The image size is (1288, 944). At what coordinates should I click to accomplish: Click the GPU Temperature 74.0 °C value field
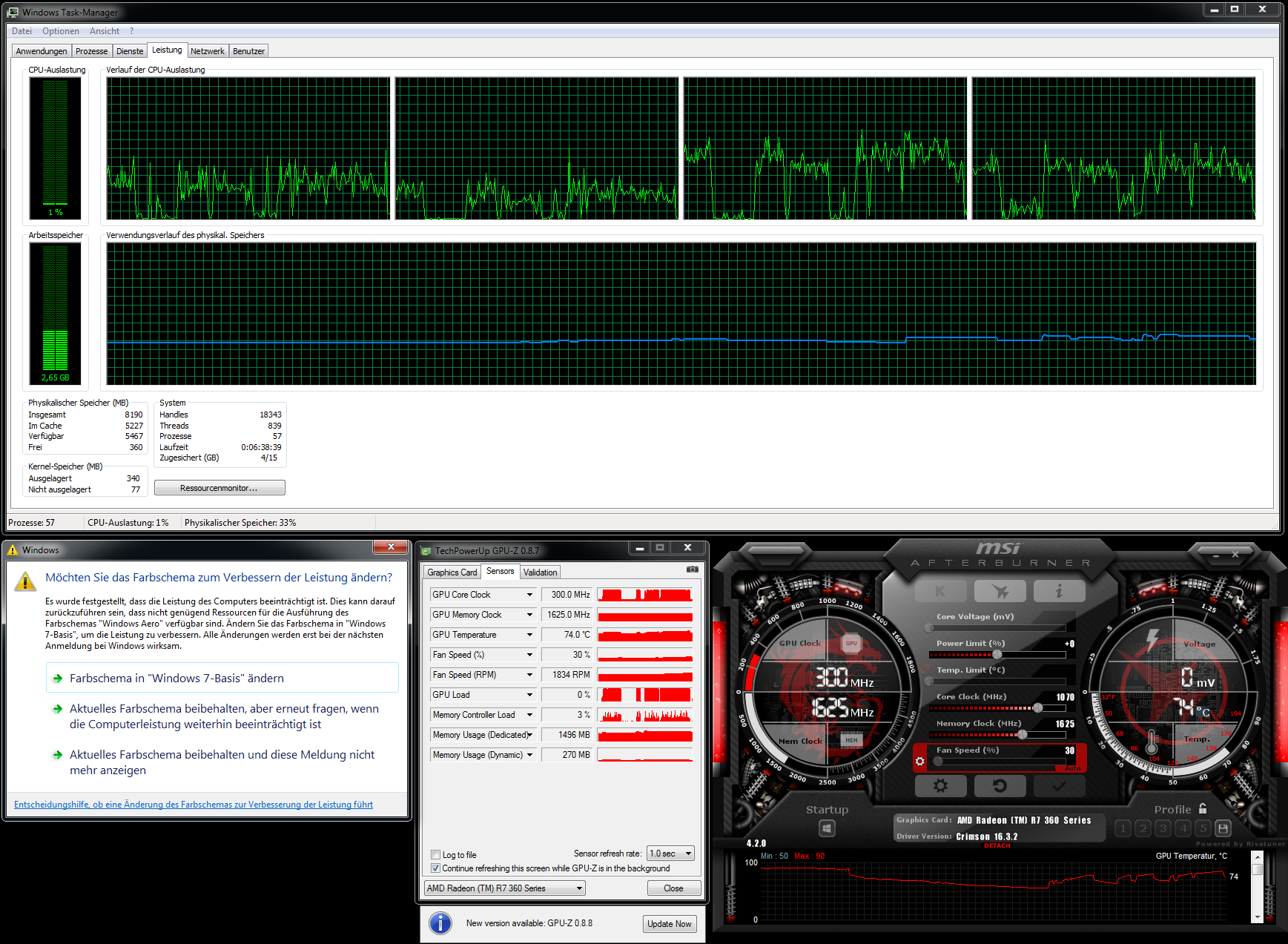(x=567, y=635)
